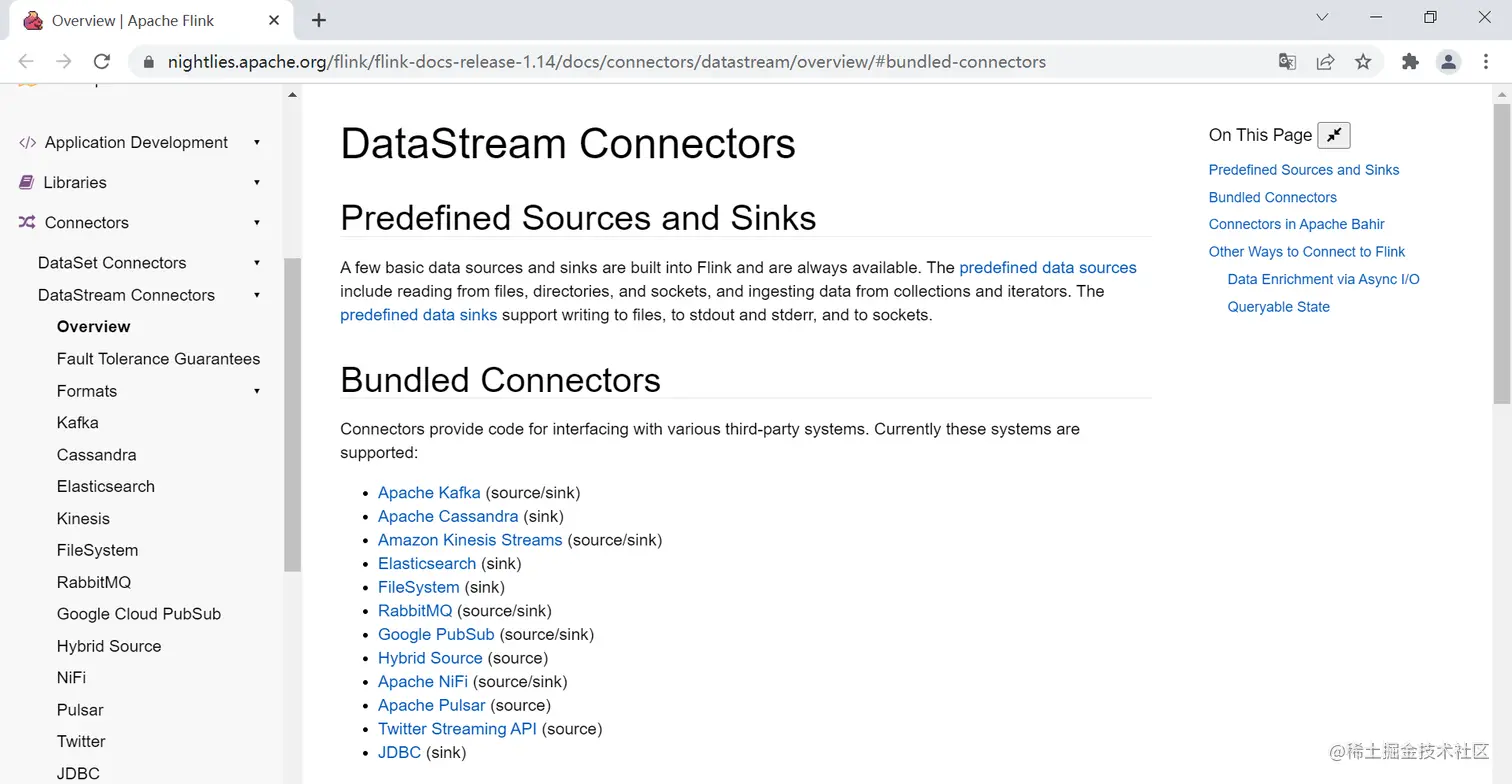This screenshot has width=1512, height=784.
Task: Open Chrome's three-dot menu
Action: tap(1486, 62)
